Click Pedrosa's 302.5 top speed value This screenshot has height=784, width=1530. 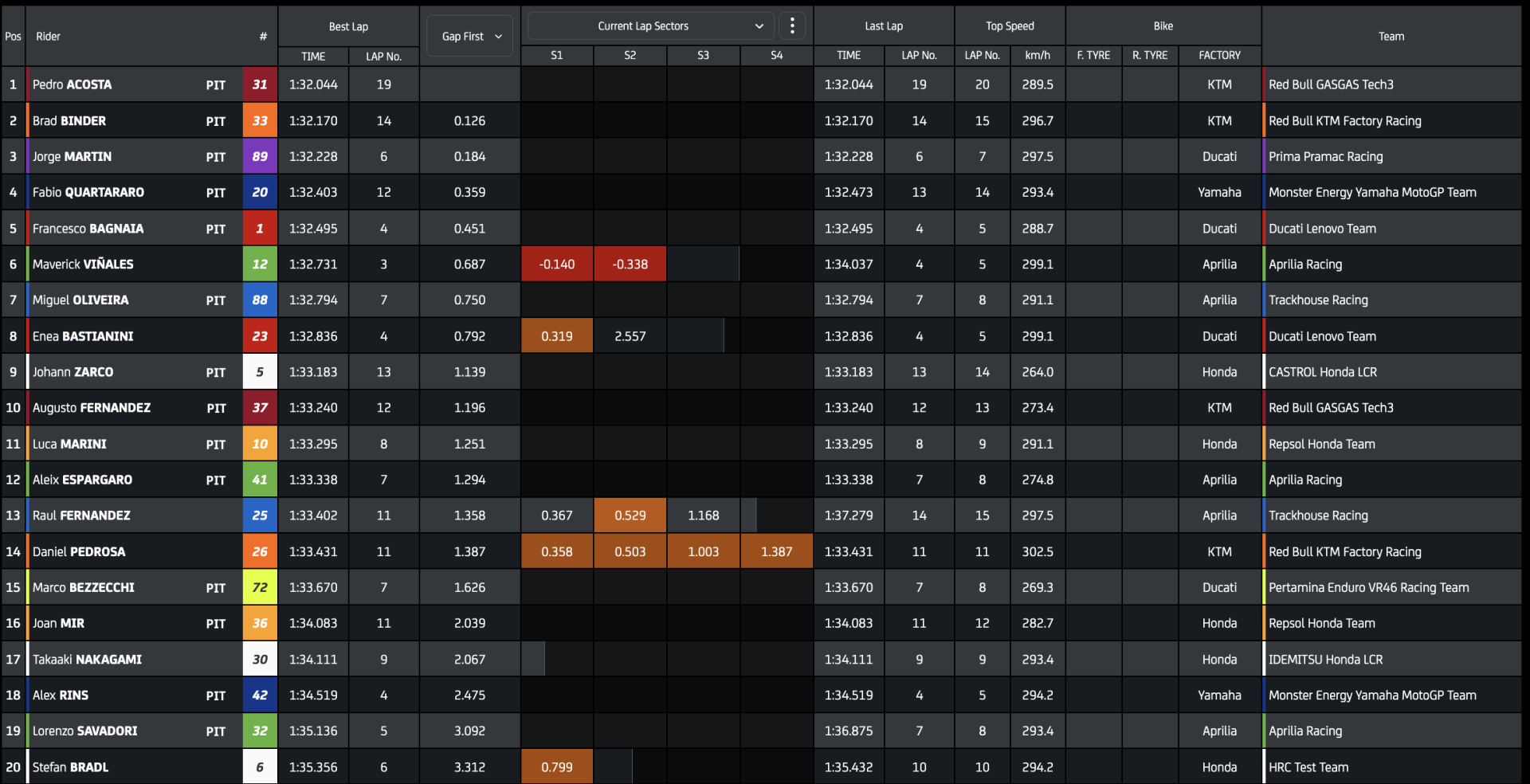pyautogui.click(x=1038, y=551)
